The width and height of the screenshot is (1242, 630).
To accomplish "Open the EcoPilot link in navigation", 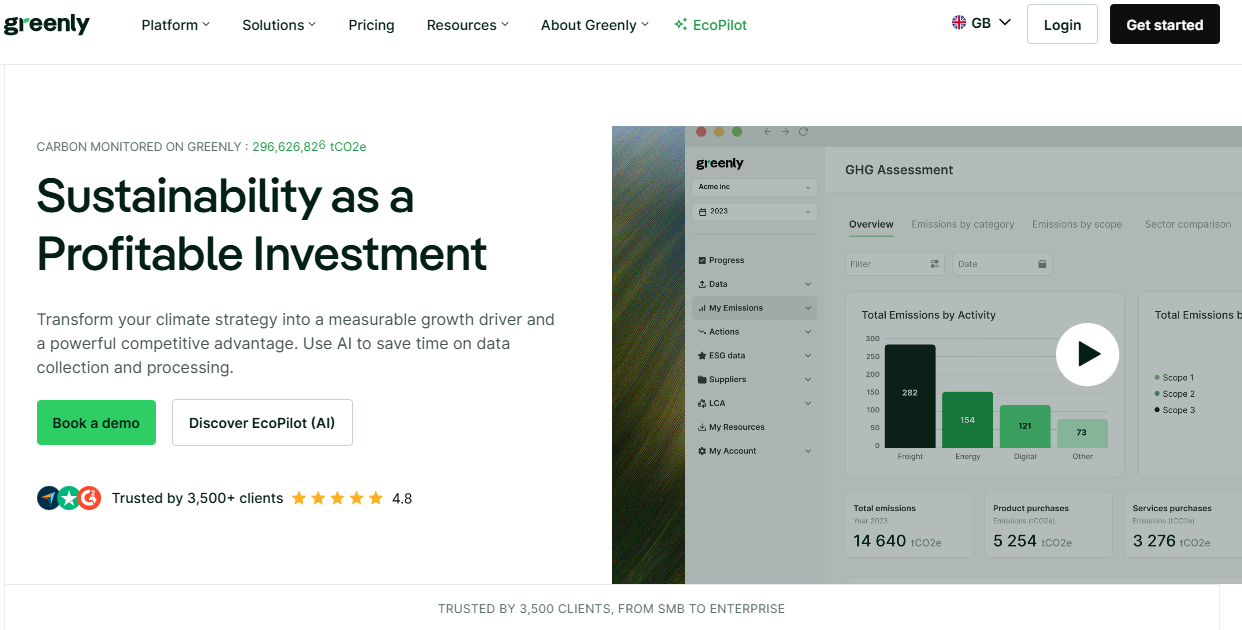I will (x=710, y=25).
